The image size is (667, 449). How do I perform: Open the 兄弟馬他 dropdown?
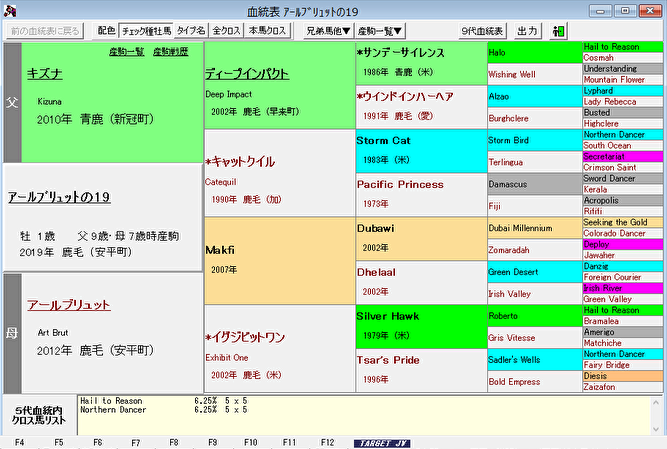coord(328,31)
